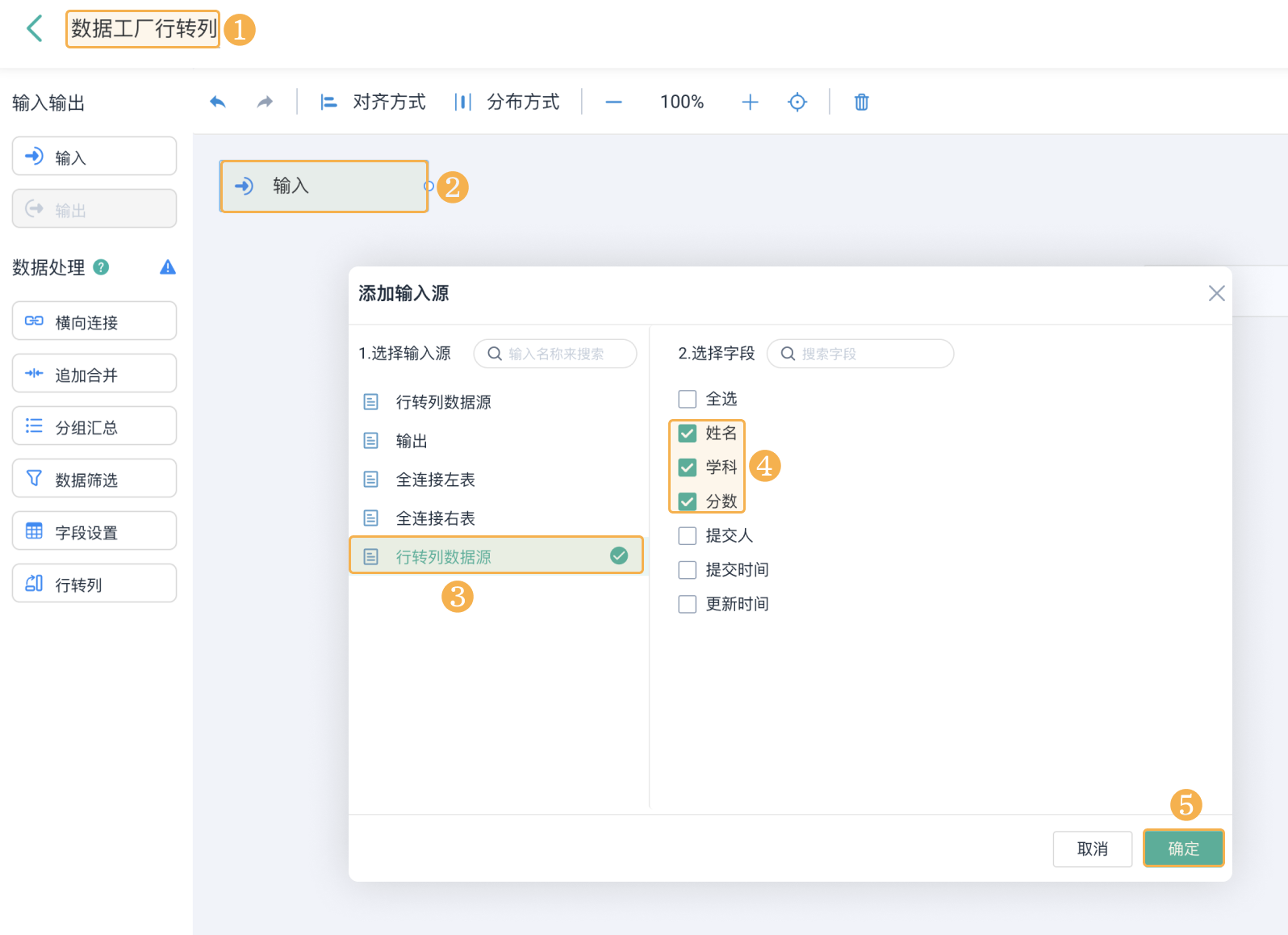Add 数据筛选 processing node
1288x935 pixels.
click(x=94, y=479)
